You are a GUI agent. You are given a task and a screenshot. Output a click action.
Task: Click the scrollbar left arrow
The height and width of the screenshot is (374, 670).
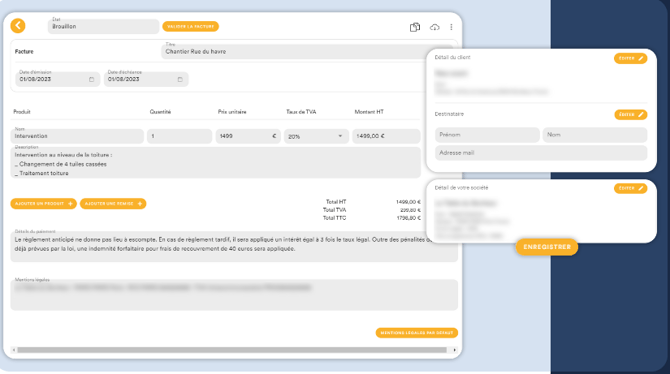click(x=14, y=350)
